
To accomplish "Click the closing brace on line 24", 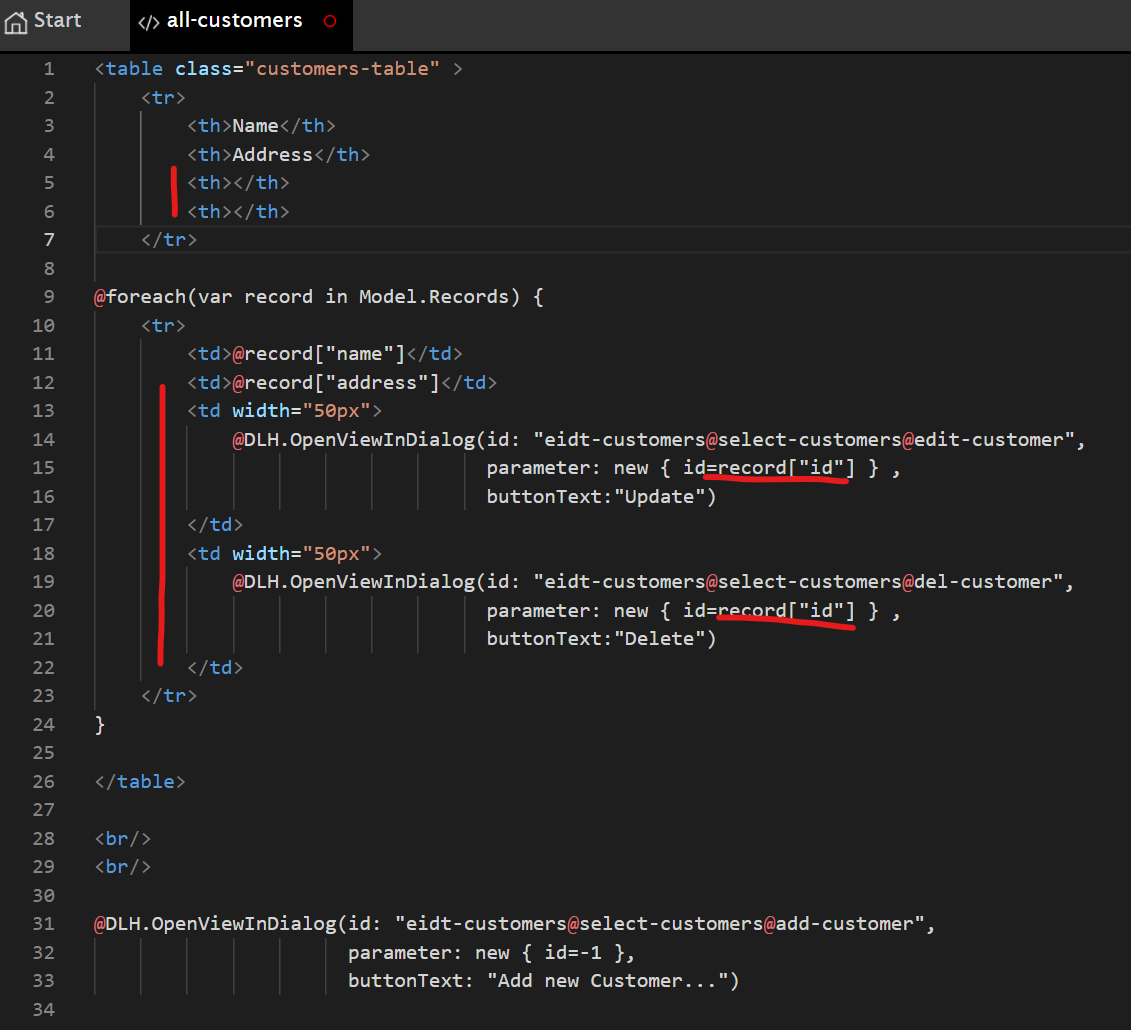I will tap(100, 725).
